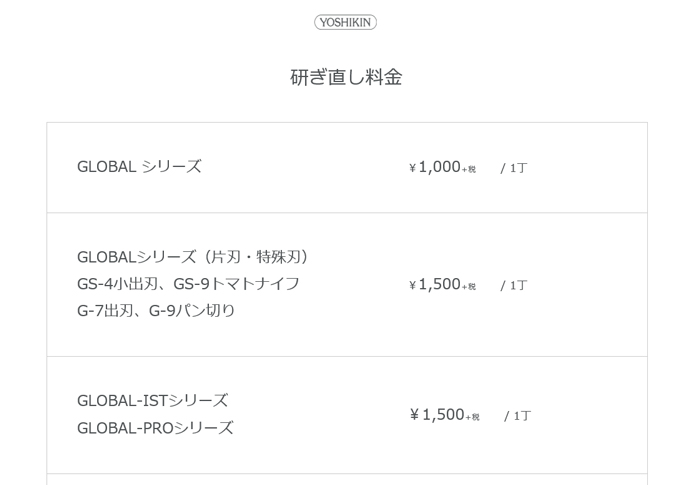Click the ¥1,000+税 price for GLOBAL series
This screenshot has width=700, height=485.
[x=442, y=167]
